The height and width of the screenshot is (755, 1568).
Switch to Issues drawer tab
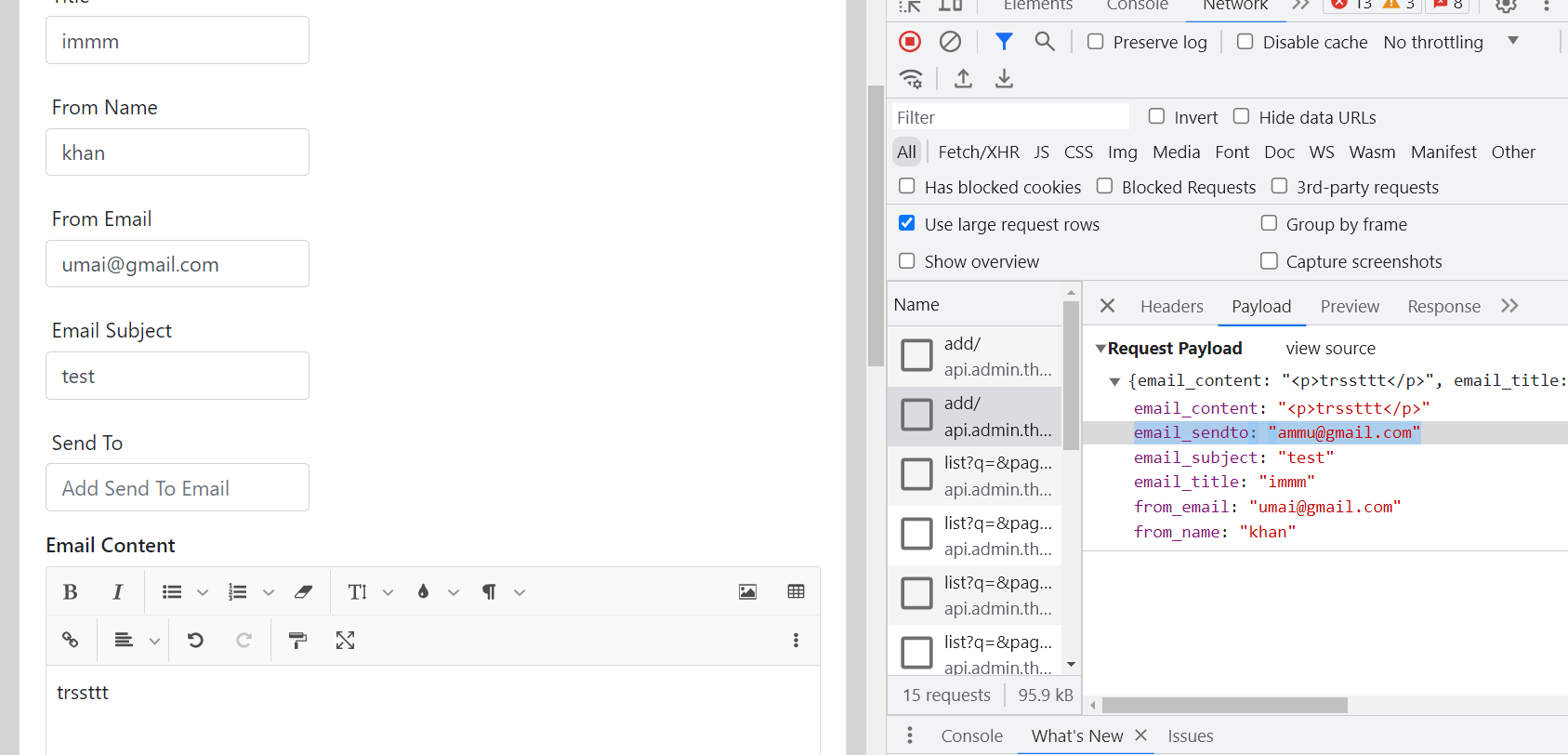tap(1190, 735)
